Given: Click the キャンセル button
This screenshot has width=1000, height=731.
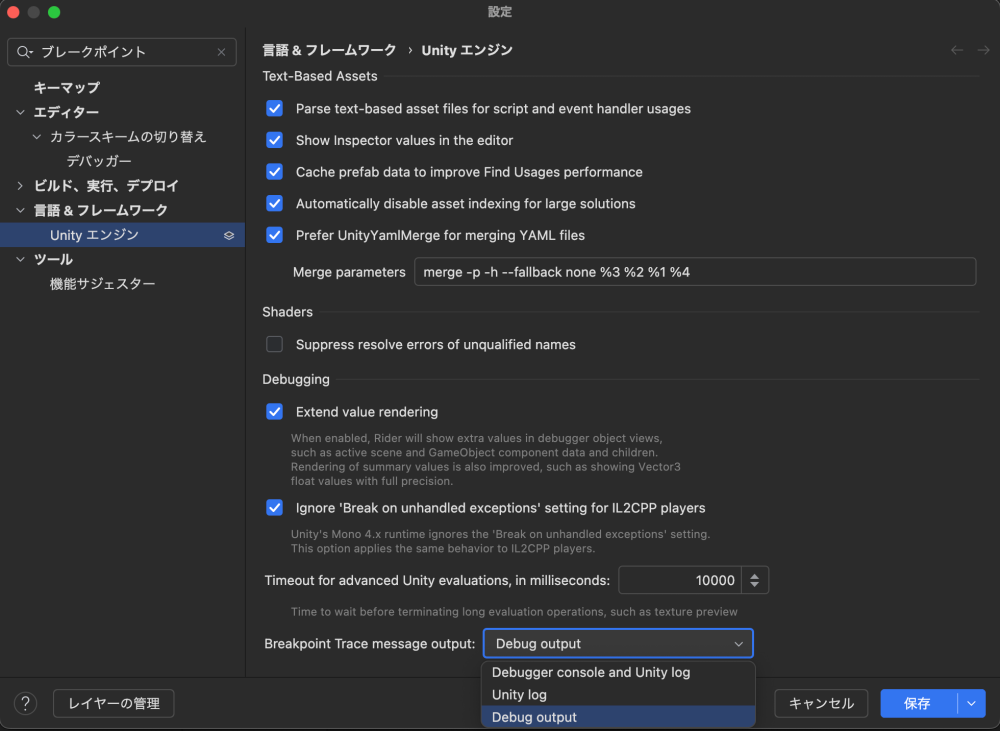Looking at the screenshot, I should point(821,704).
